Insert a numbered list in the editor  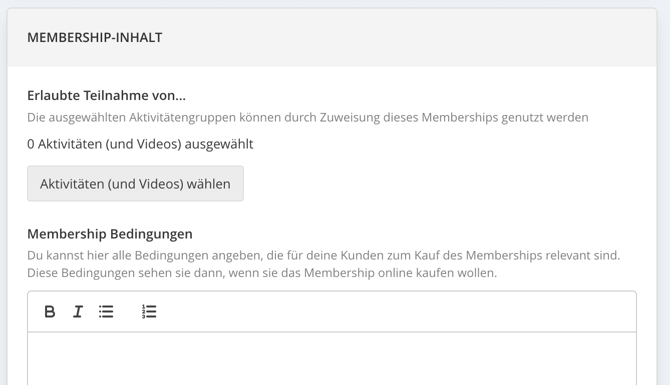pos(149,312)
